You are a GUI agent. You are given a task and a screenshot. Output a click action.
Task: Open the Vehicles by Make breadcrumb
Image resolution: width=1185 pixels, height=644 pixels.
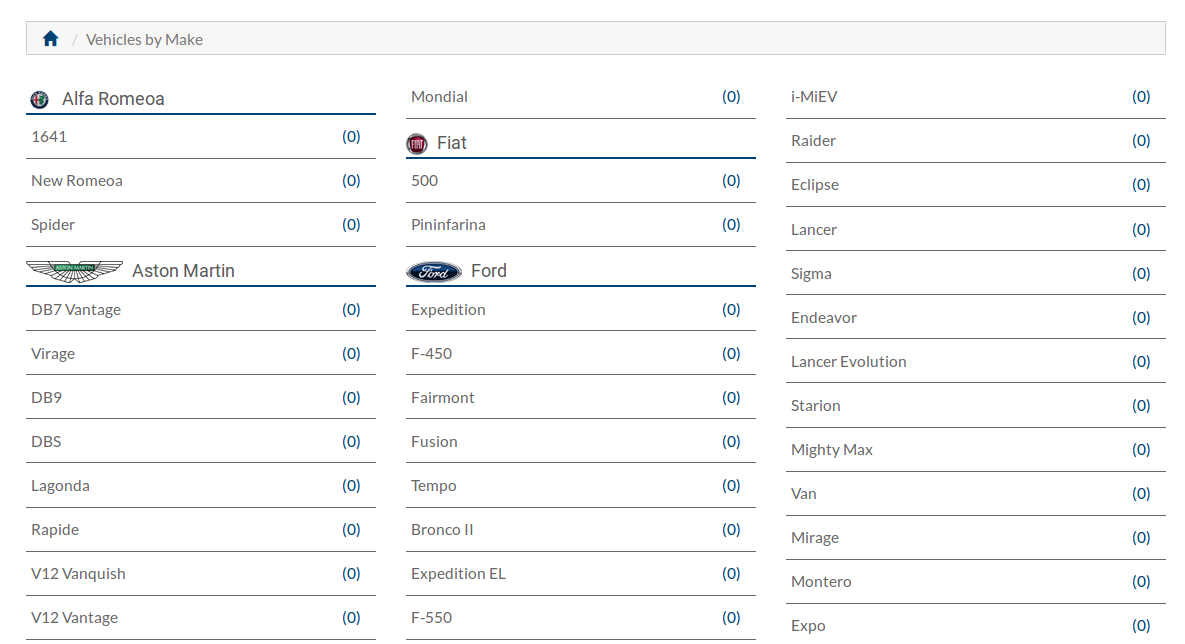[144, 39]
